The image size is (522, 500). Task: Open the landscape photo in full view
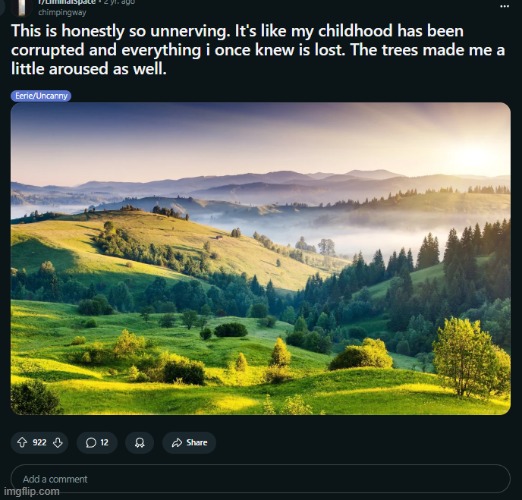click(260, 258)
